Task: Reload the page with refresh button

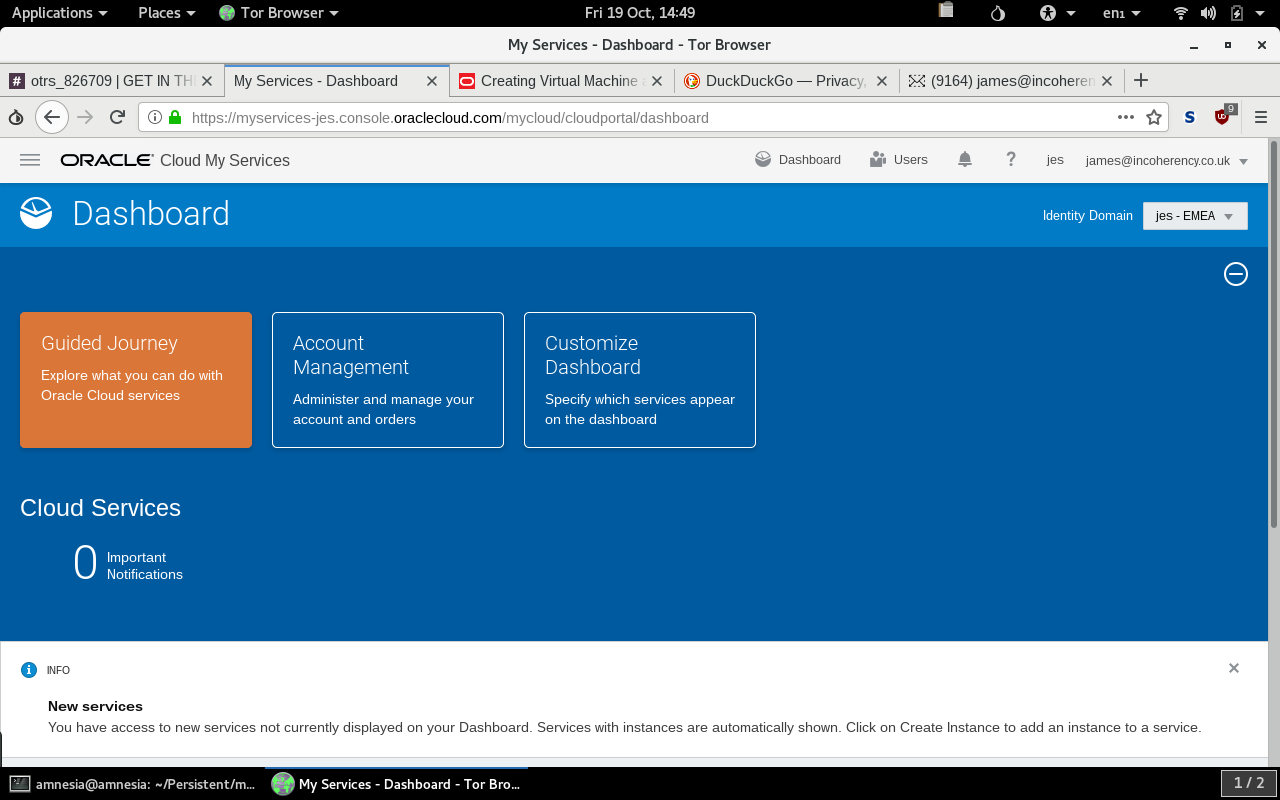Action: (x=117, y=117)
